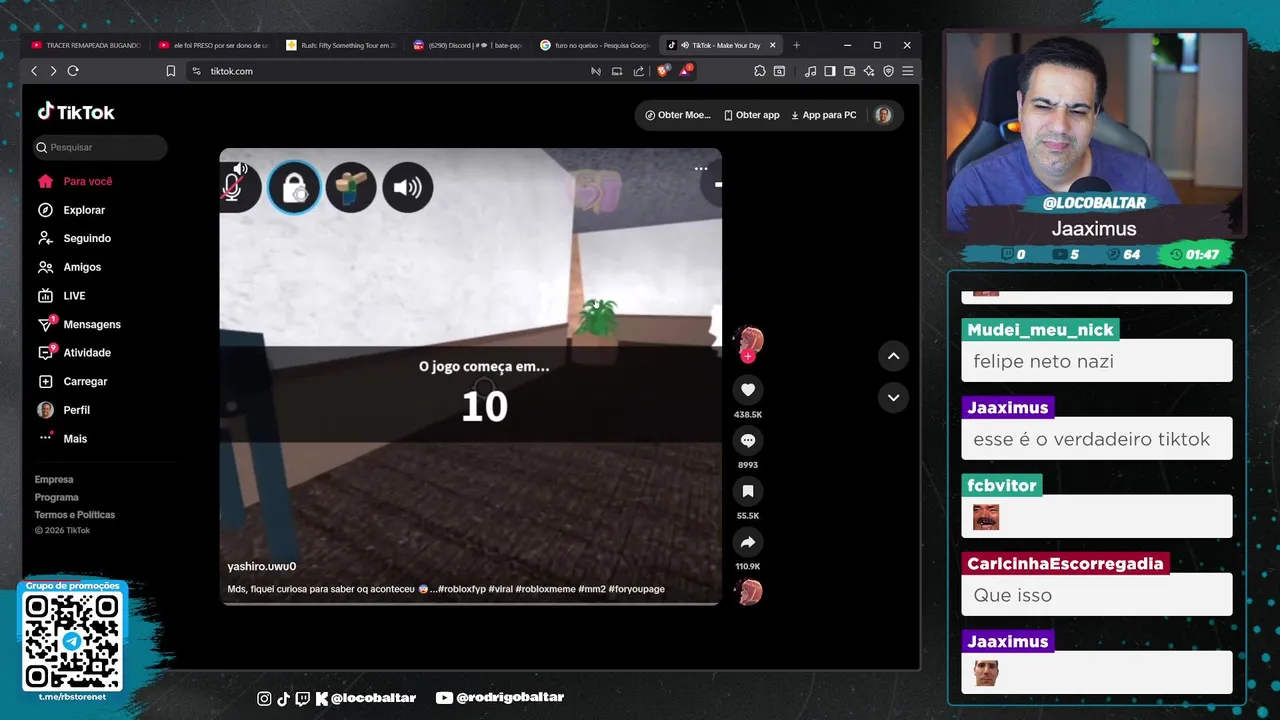The height and width of the screenshot is (720, 1280).
Task: Click the #robloxfyp hashtag
Action: (x=461, y=589)
